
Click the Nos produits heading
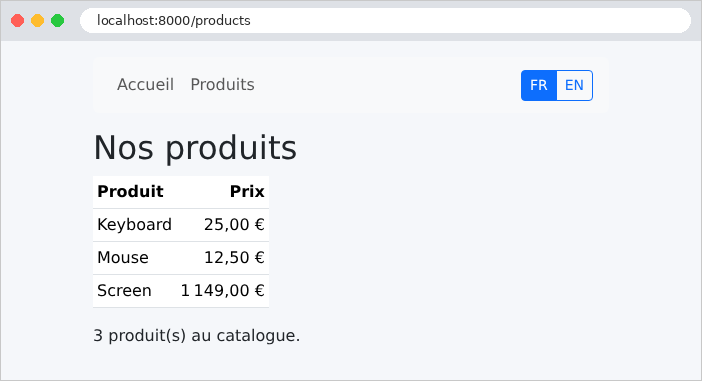point(195,148)
